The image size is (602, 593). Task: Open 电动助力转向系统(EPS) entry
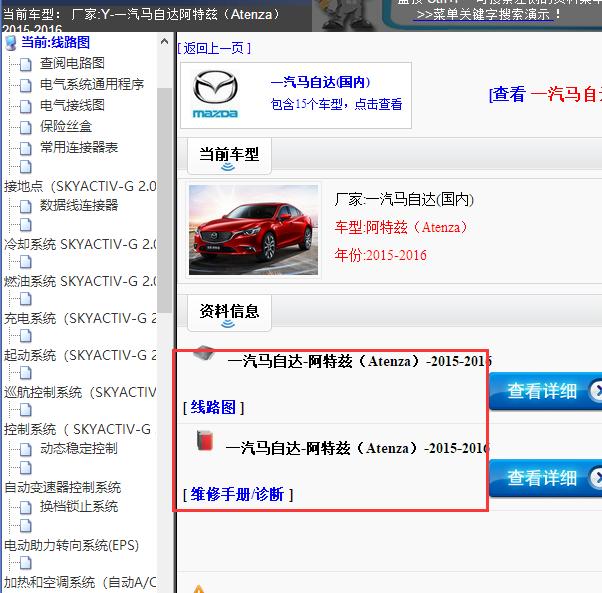(x=71, y=545)
